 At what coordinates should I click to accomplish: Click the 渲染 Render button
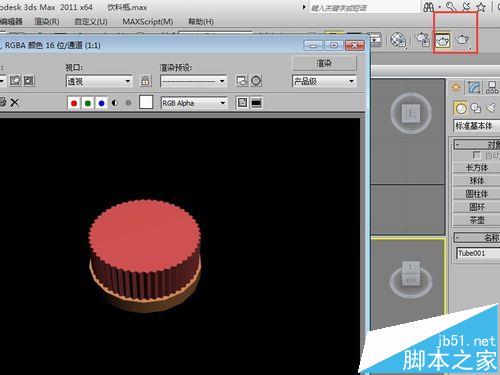[324, 63]
